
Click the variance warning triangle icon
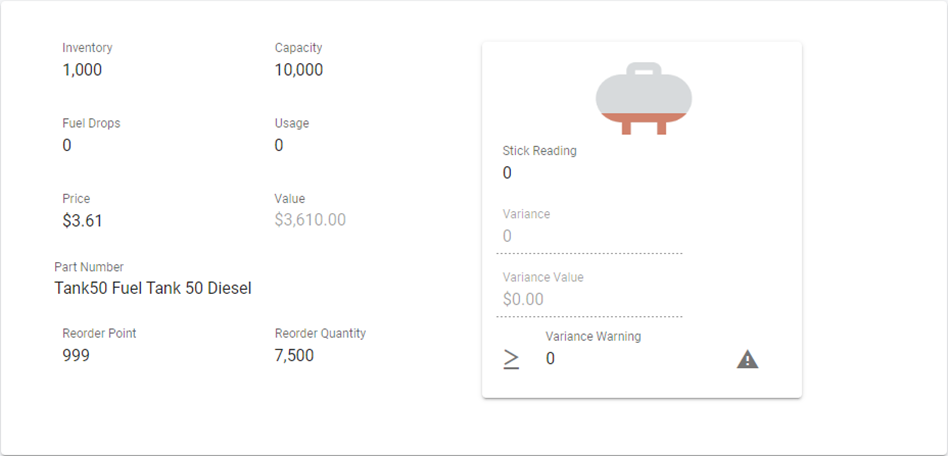(747, 359)
